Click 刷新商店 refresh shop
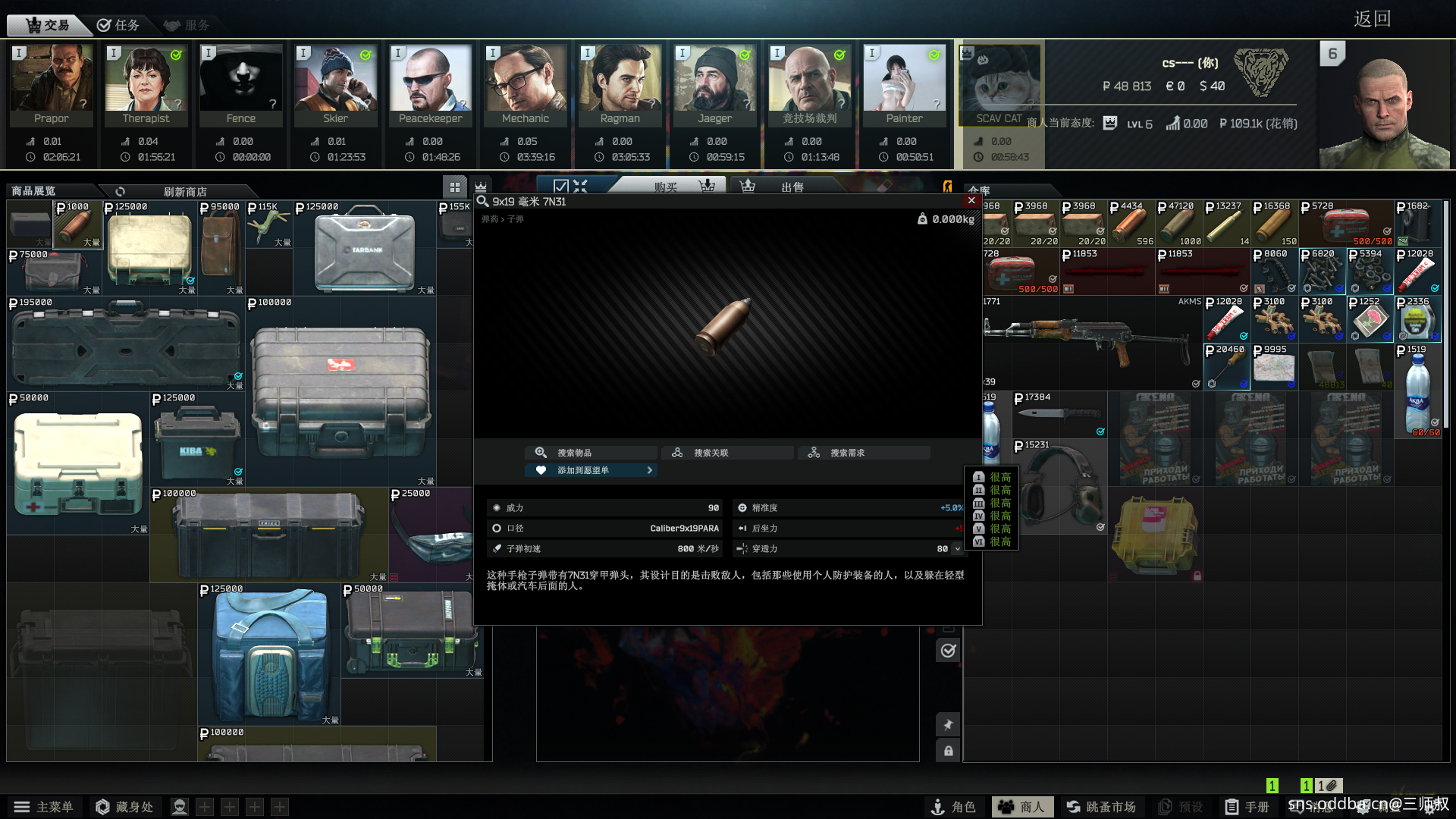The image size is (1456, 819). pos(185,192)
